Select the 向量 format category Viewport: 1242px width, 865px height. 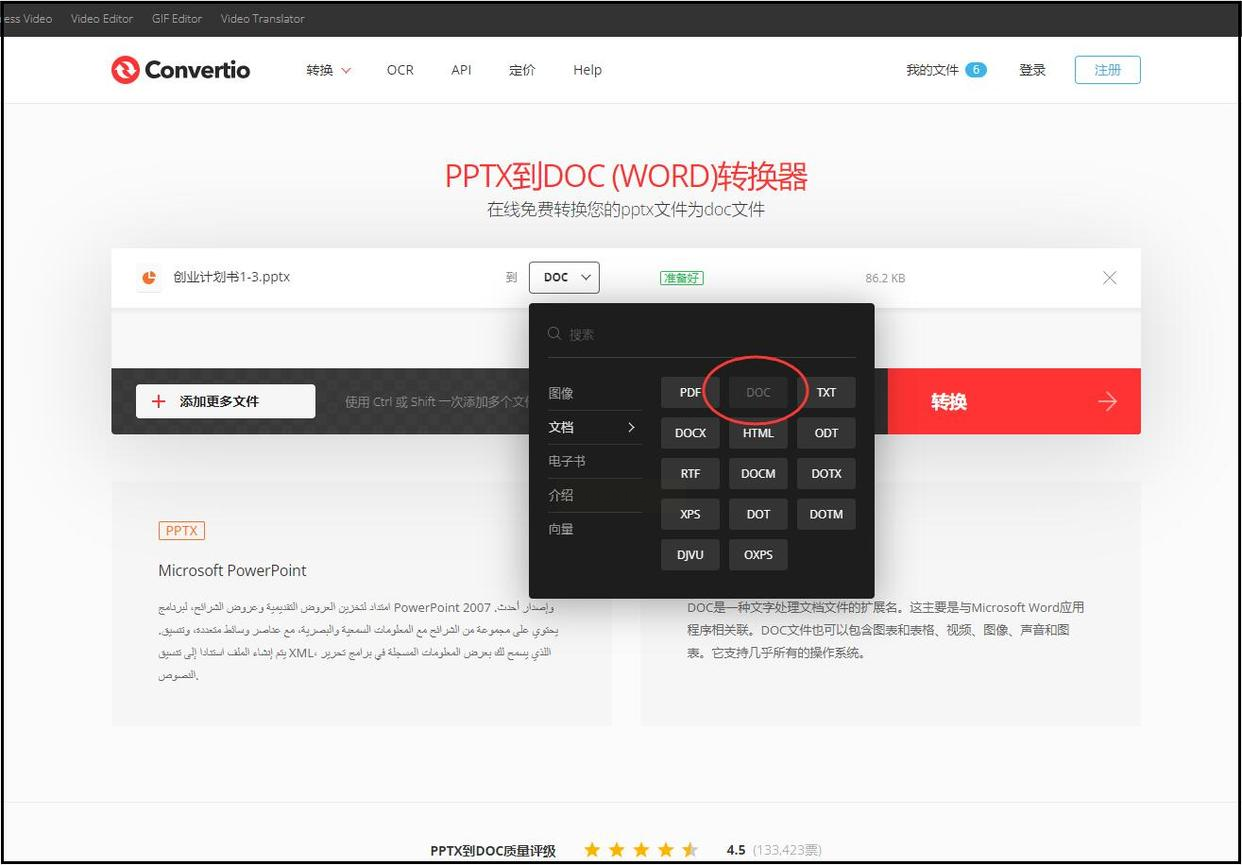pos(561,529)
